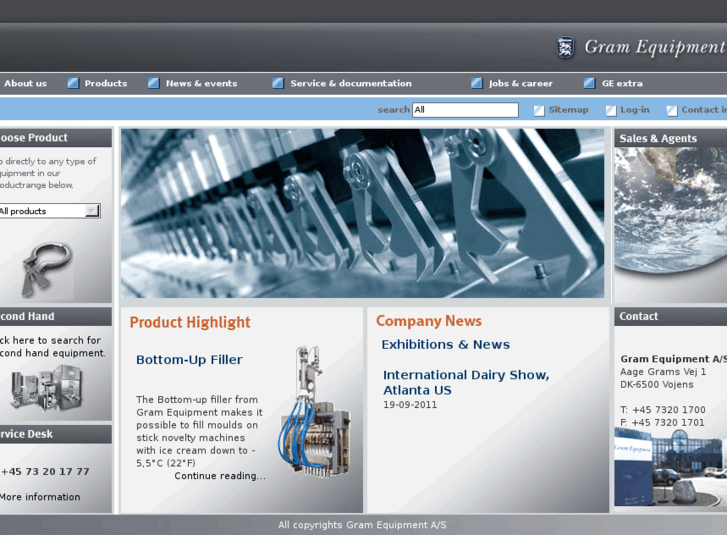
Task: Click the large machinery banner image
Action: (x=362, y=213)
